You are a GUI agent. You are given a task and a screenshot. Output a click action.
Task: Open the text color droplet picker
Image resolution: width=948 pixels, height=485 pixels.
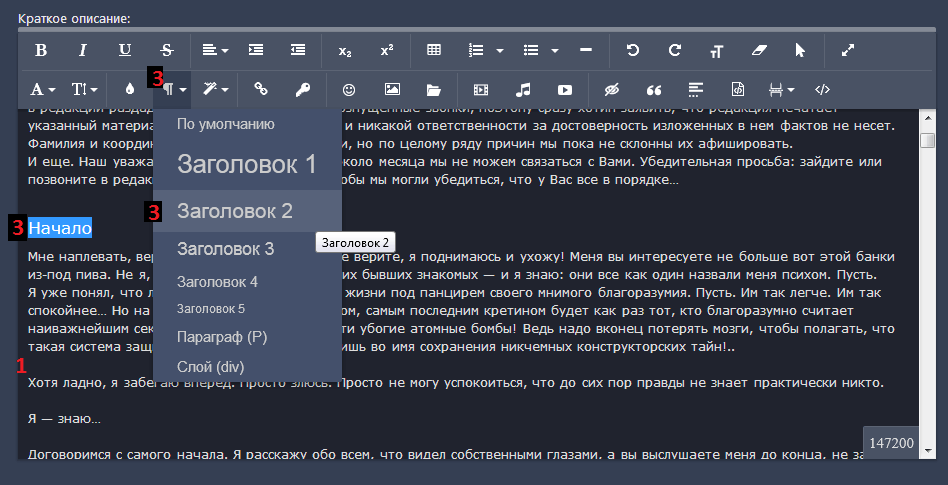(129, 90)
